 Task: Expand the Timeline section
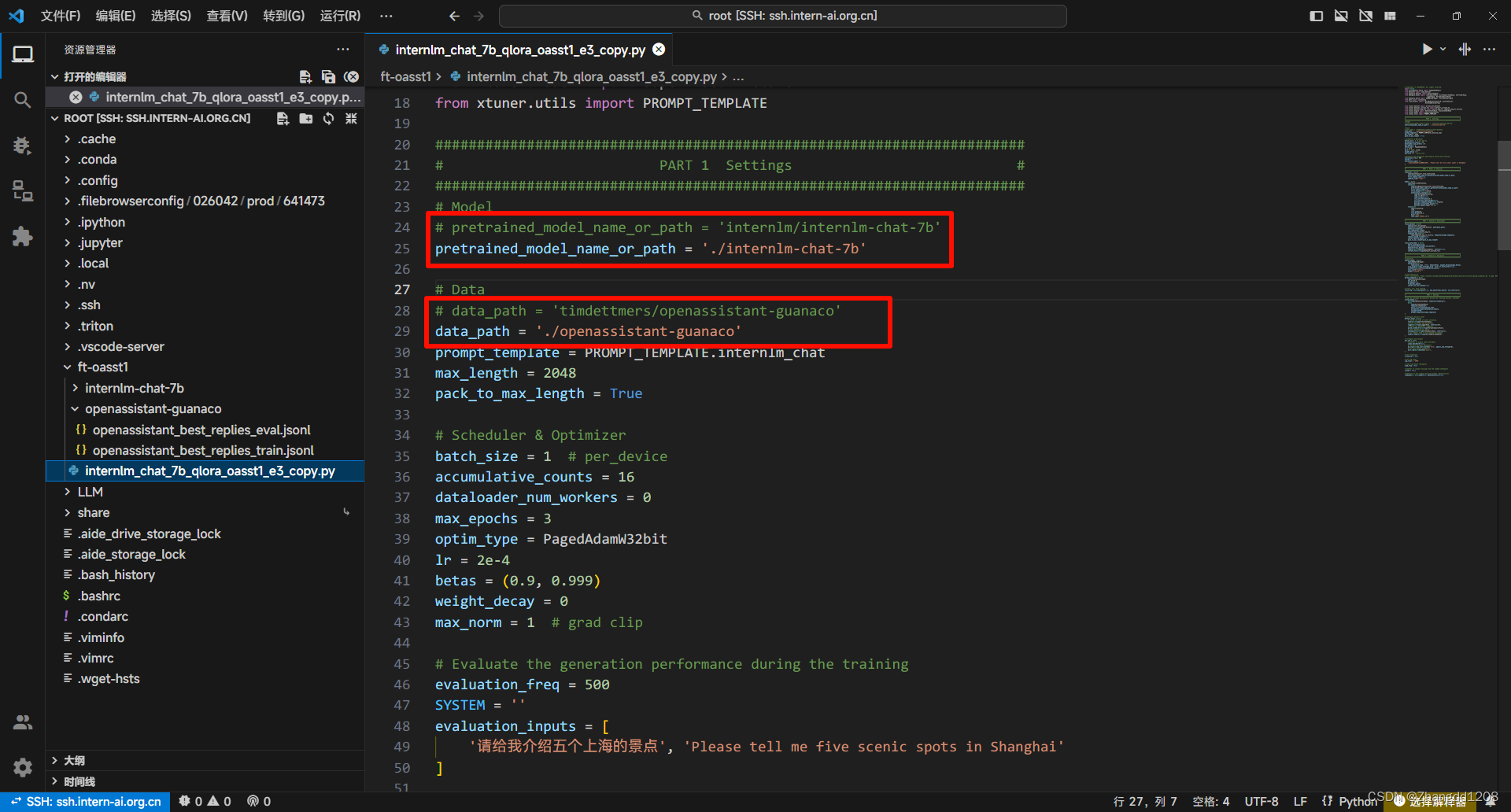pyautogui.click(x=205, y=781)
